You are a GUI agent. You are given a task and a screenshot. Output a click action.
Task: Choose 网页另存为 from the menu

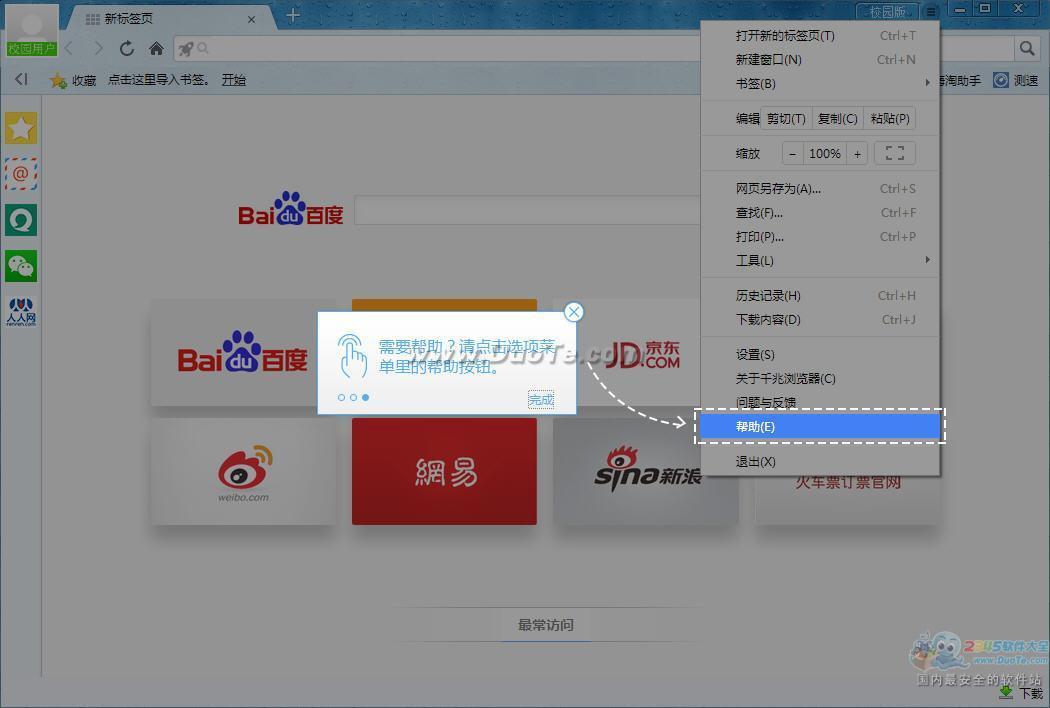coord(820,188)
